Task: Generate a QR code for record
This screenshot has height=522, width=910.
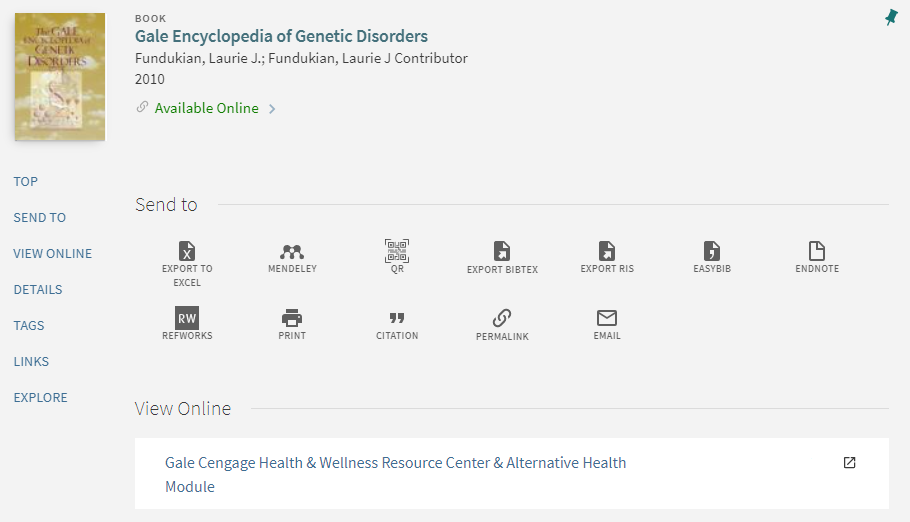Action: pos(397,251)
